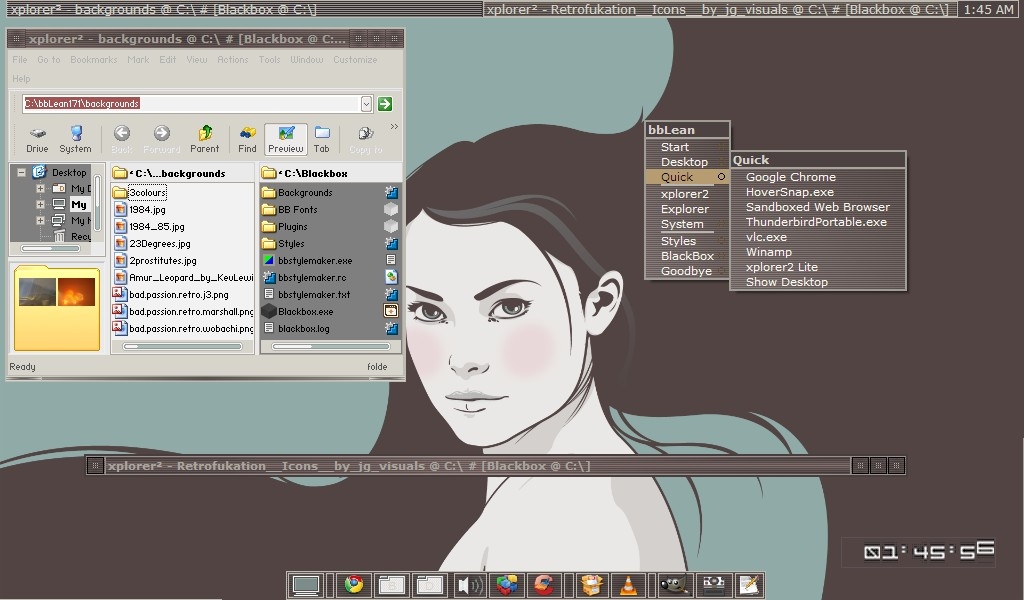The image size is (1024, 600).
Task: Launch VLC cone icon in dock
Action: click(x=628, y=584)
